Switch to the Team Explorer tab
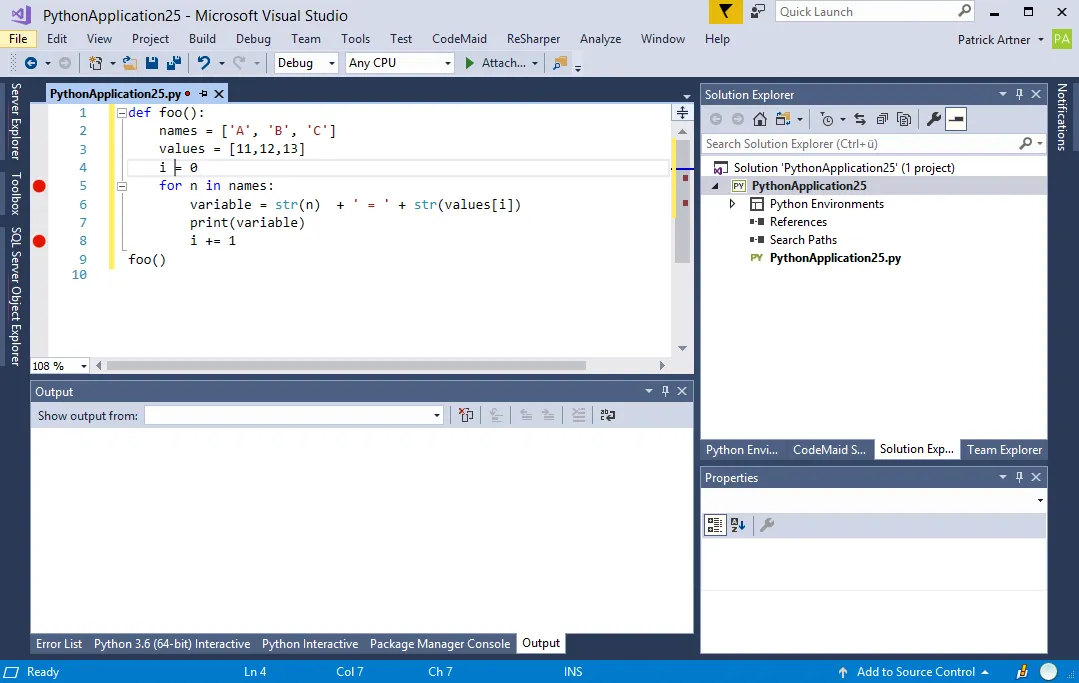The width and height of the screenshot is (1079, 683). [x=1004, y=449]
